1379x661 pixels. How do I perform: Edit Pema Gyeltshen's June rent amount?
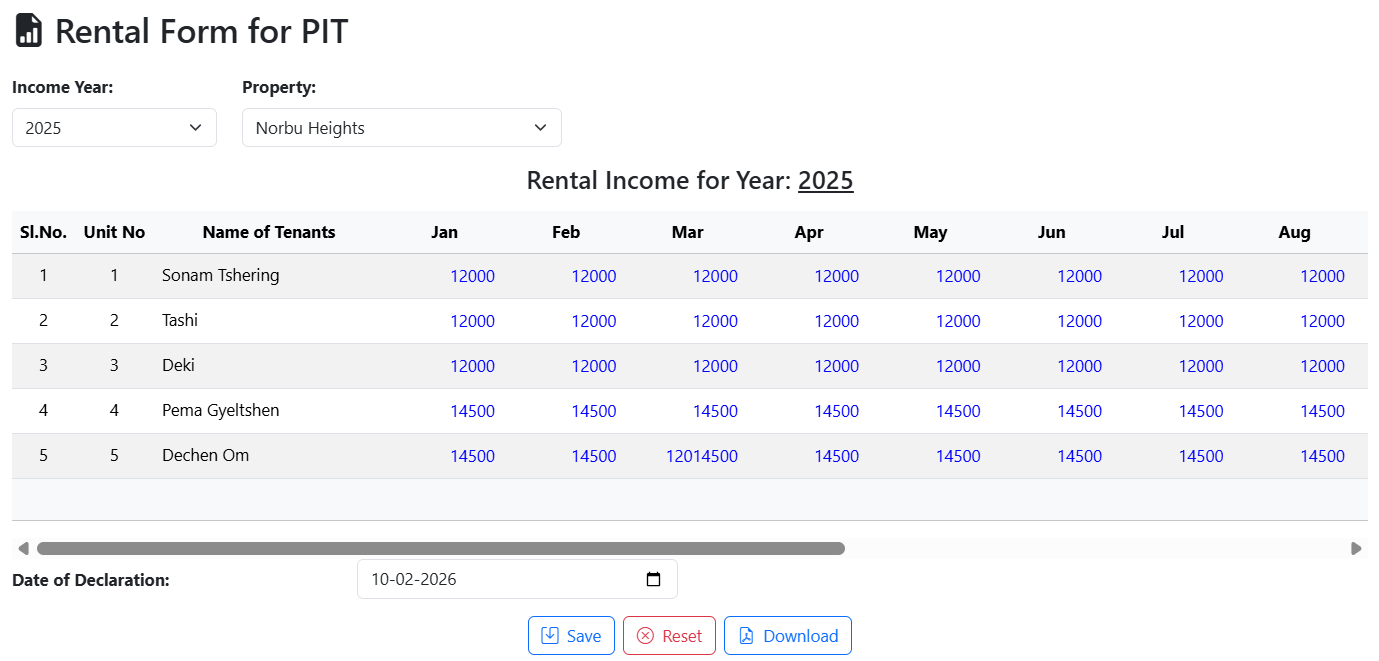pyautogui.click(x=1079, y=411)
